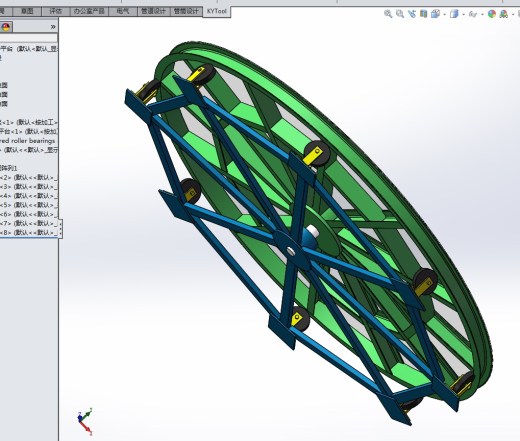520x441 pixels.
Task: Open Hide/Show Items dropdown arrow
Action: 482,14
